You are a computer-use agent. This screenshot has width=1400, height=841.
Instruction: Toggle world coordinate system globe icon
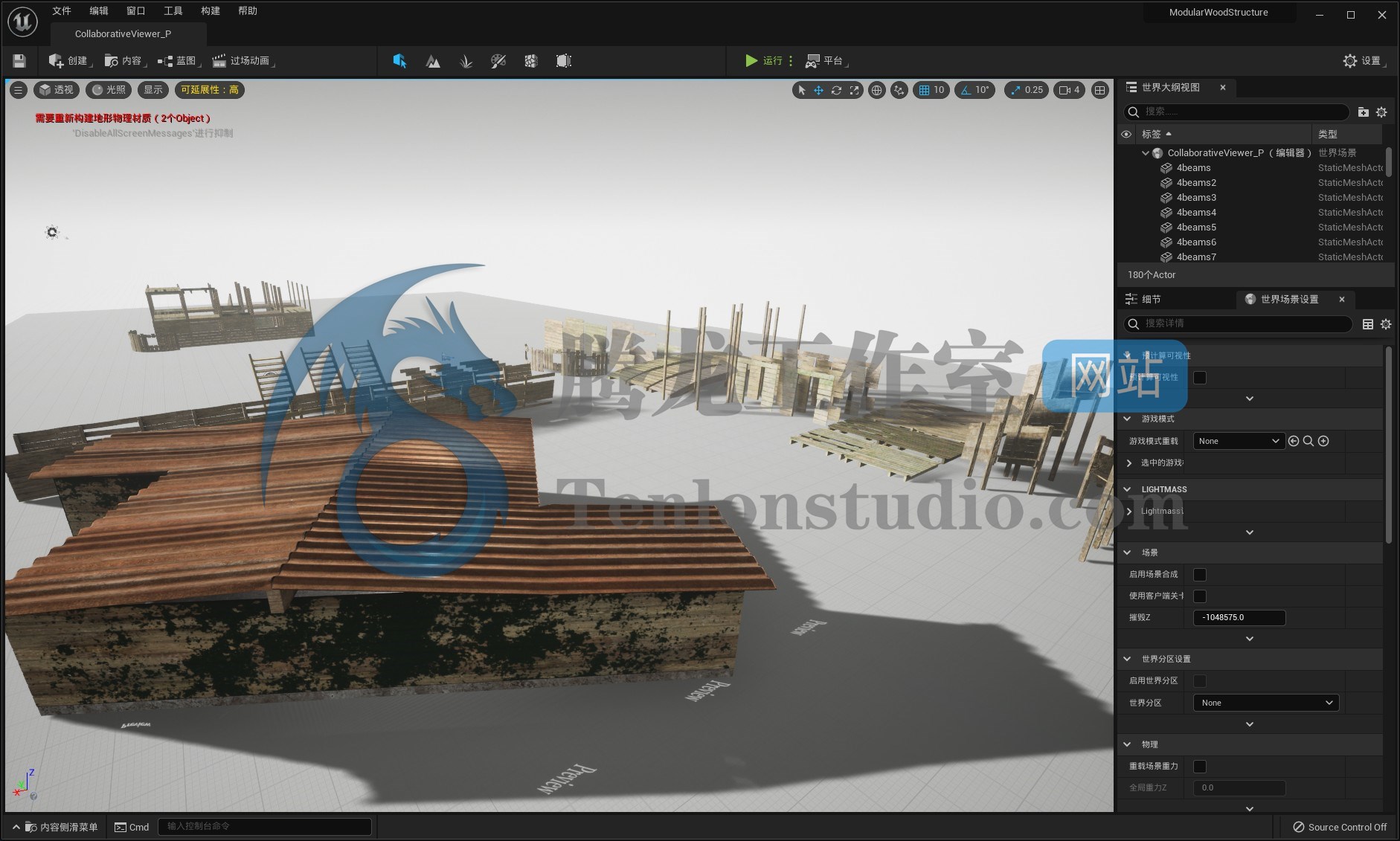click(x=877, y=90)
